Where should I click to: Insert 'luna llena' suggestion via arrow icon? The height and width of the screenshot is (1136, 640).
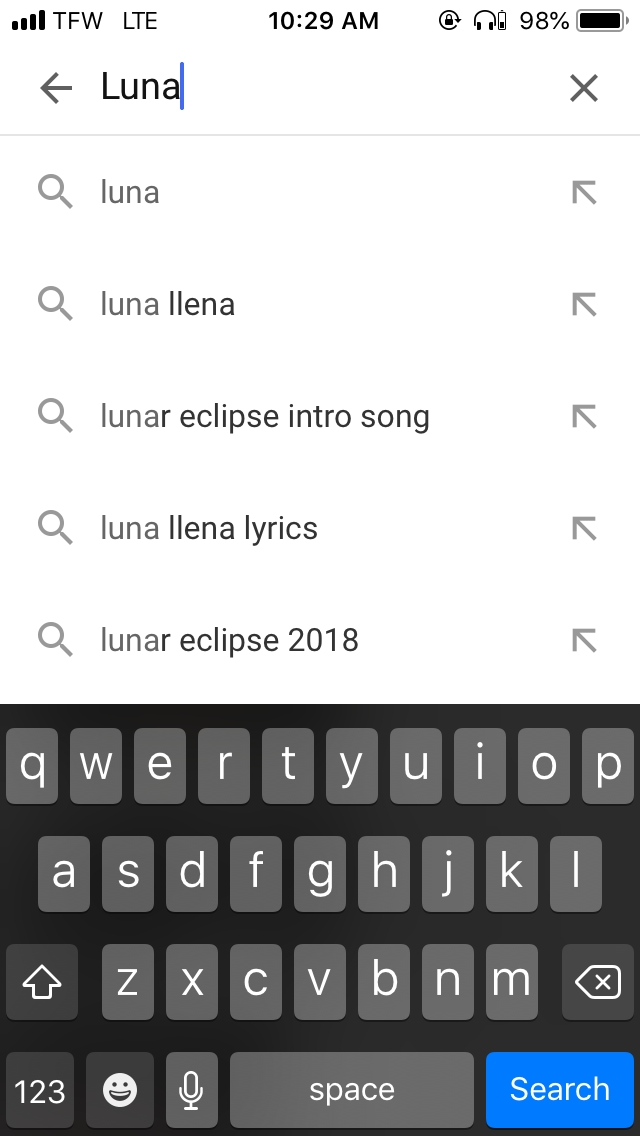tap(584, 304)
